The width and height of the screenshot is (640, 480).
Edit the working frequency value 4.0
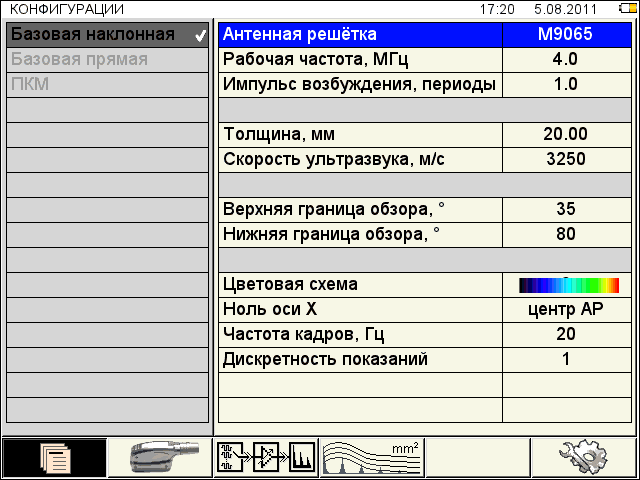pos(567,60)
